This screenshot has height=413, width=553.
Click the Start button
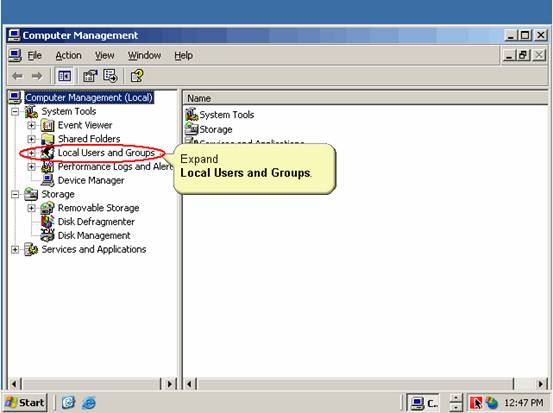pos(25,402)
